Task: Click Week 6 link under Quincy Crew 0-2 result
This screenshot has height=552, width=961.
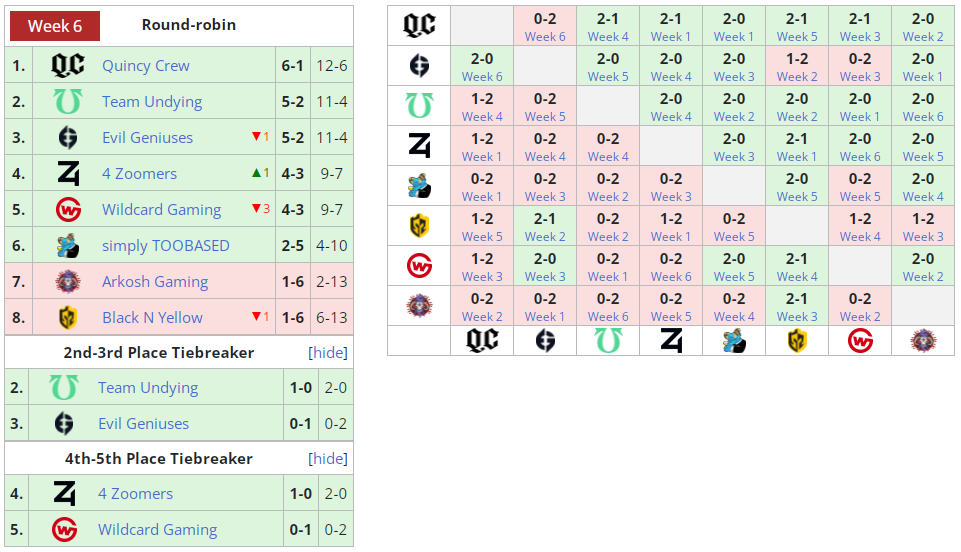Action: (x=545, y=37)
